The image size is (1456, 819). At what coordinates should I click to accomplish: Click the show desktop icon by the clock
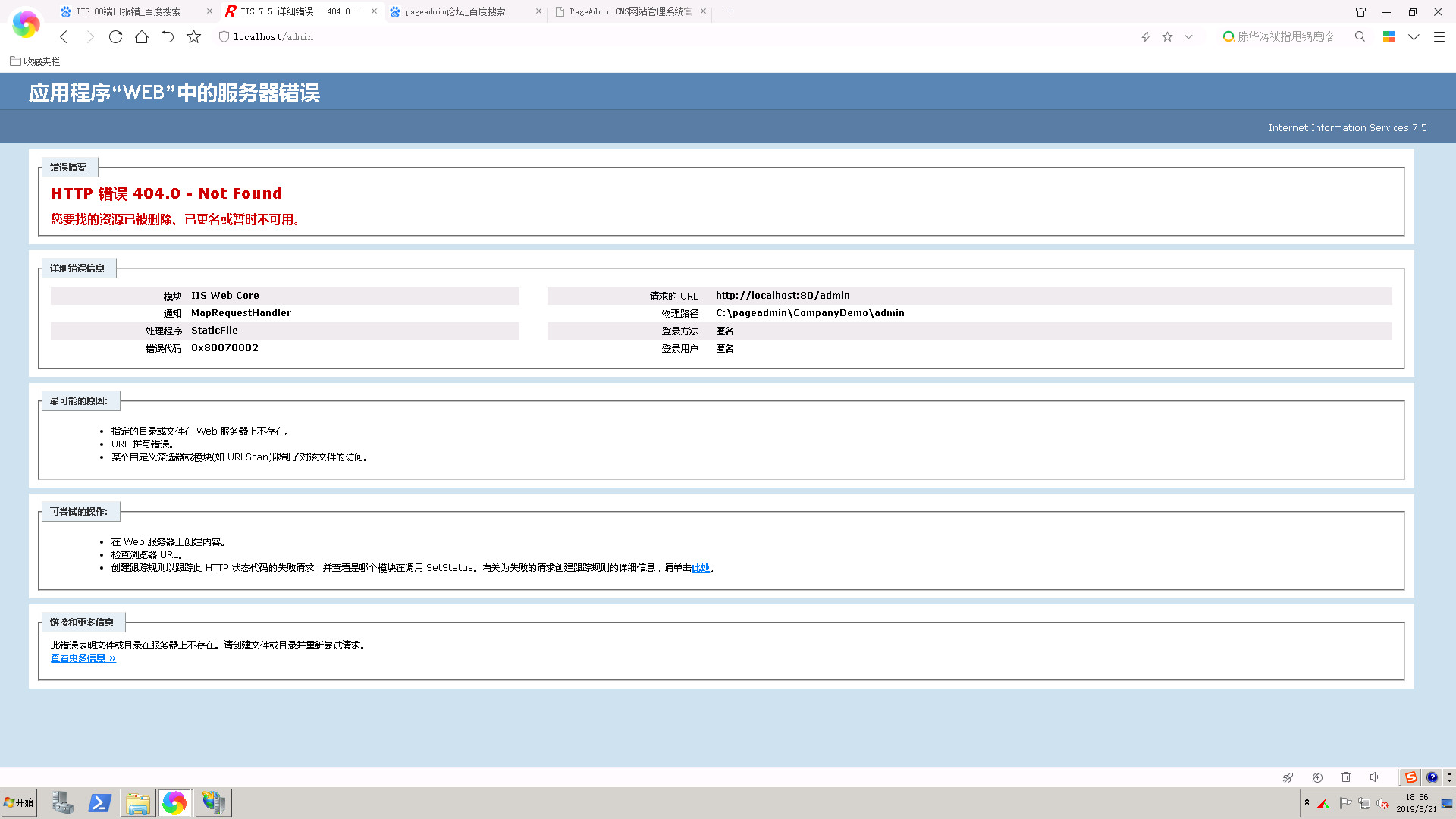coord(1447,803)
